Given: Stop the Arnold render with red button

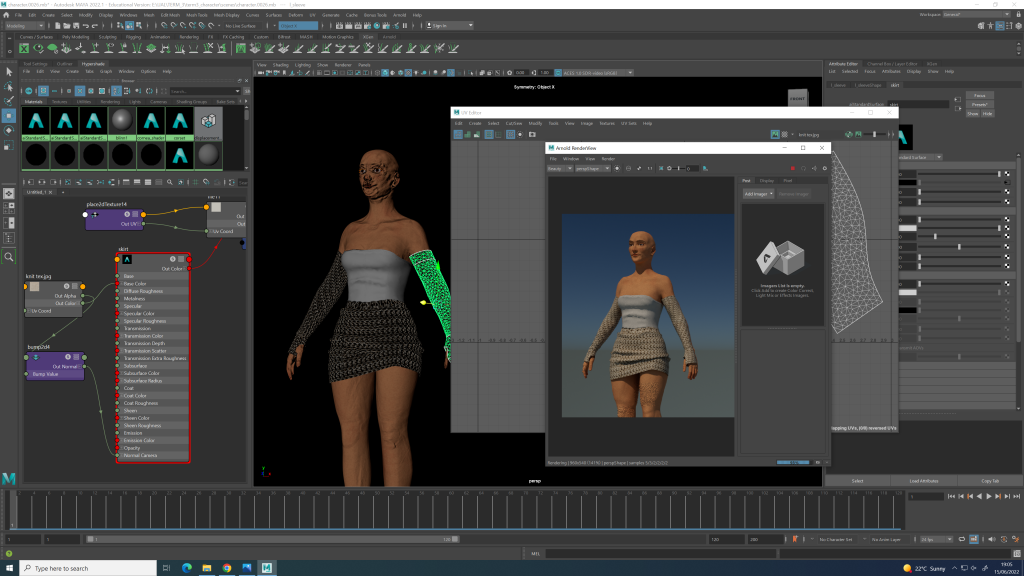Looking at the screenshot, I should tap(793, 168).
